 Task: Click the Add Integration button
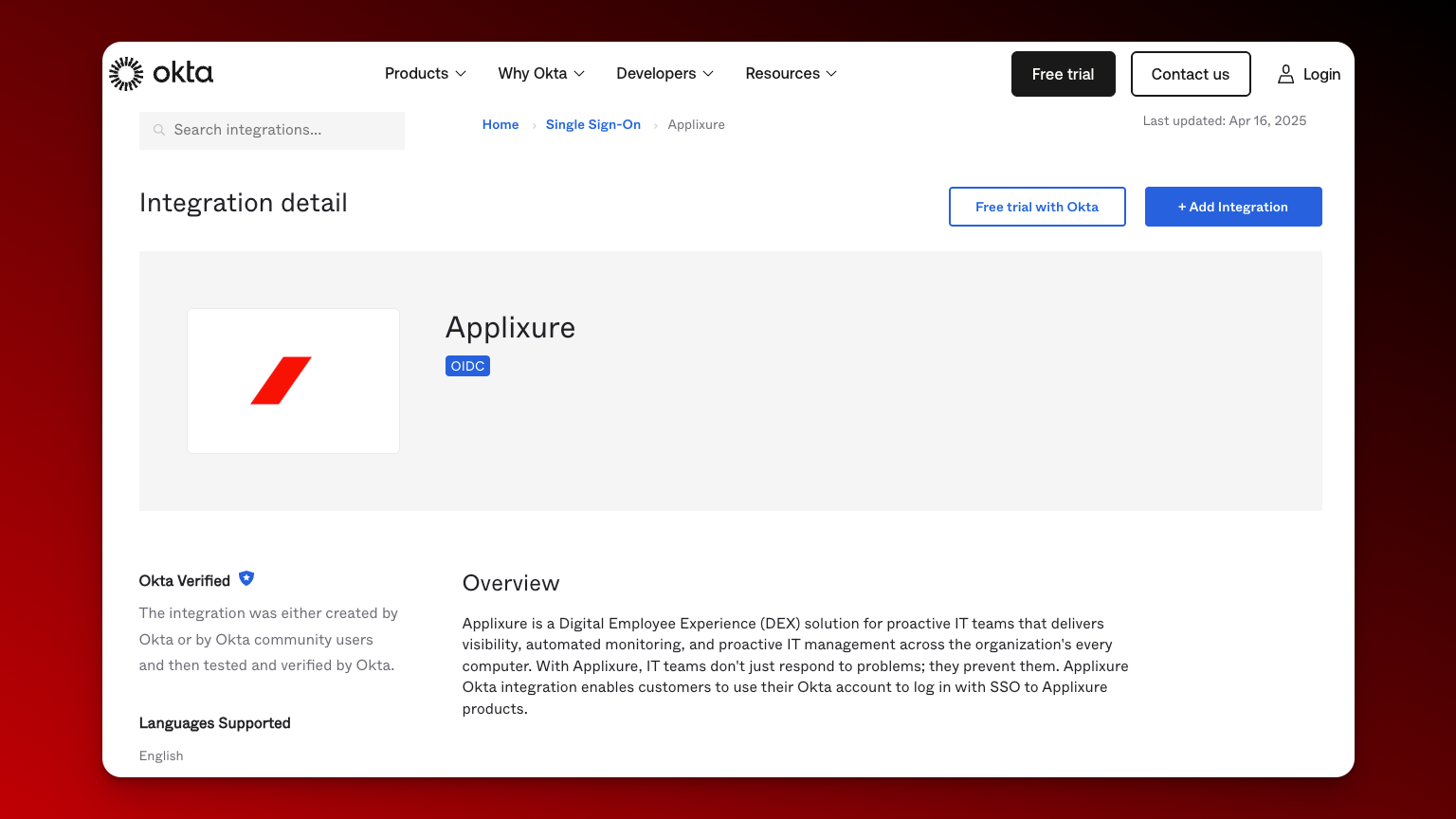(x=1233, y=207)
